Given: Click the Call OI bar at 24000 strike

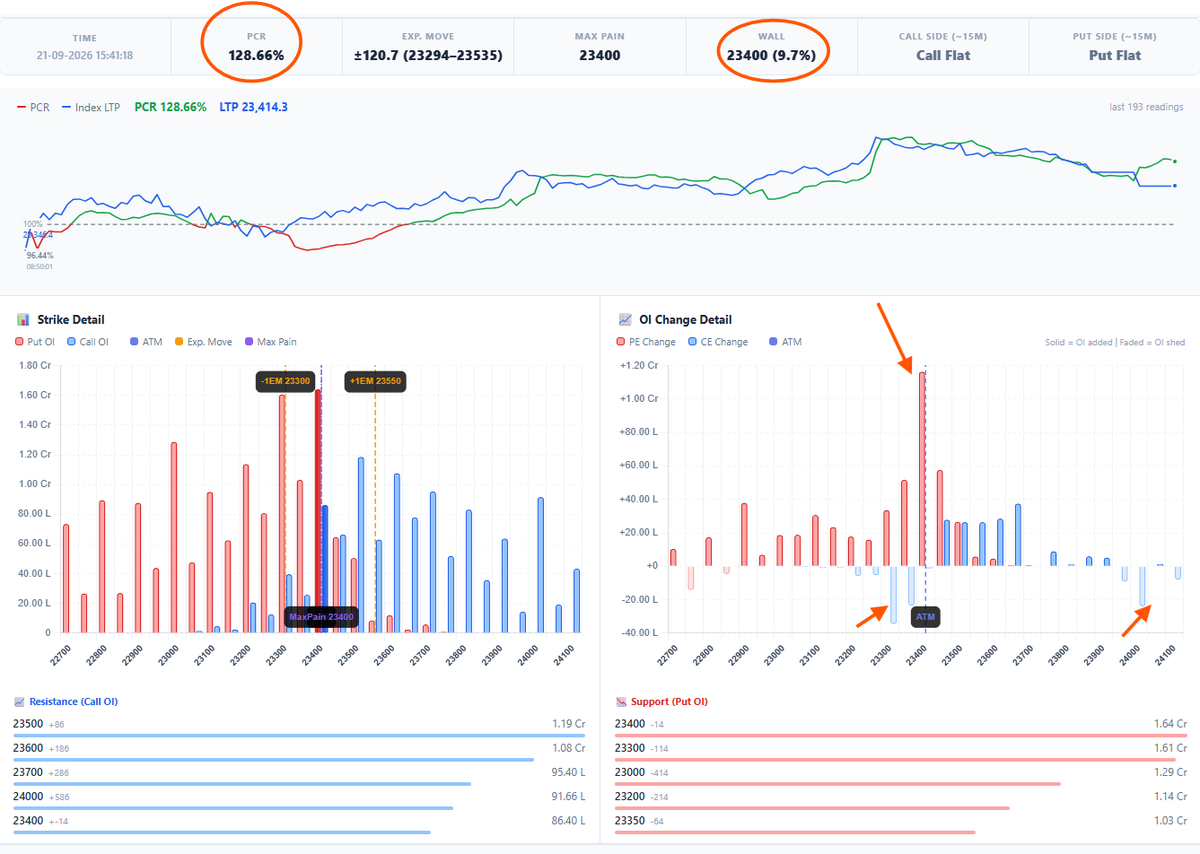Looking at the screenshot, I should pyautogui.click(x=540, y=565).
